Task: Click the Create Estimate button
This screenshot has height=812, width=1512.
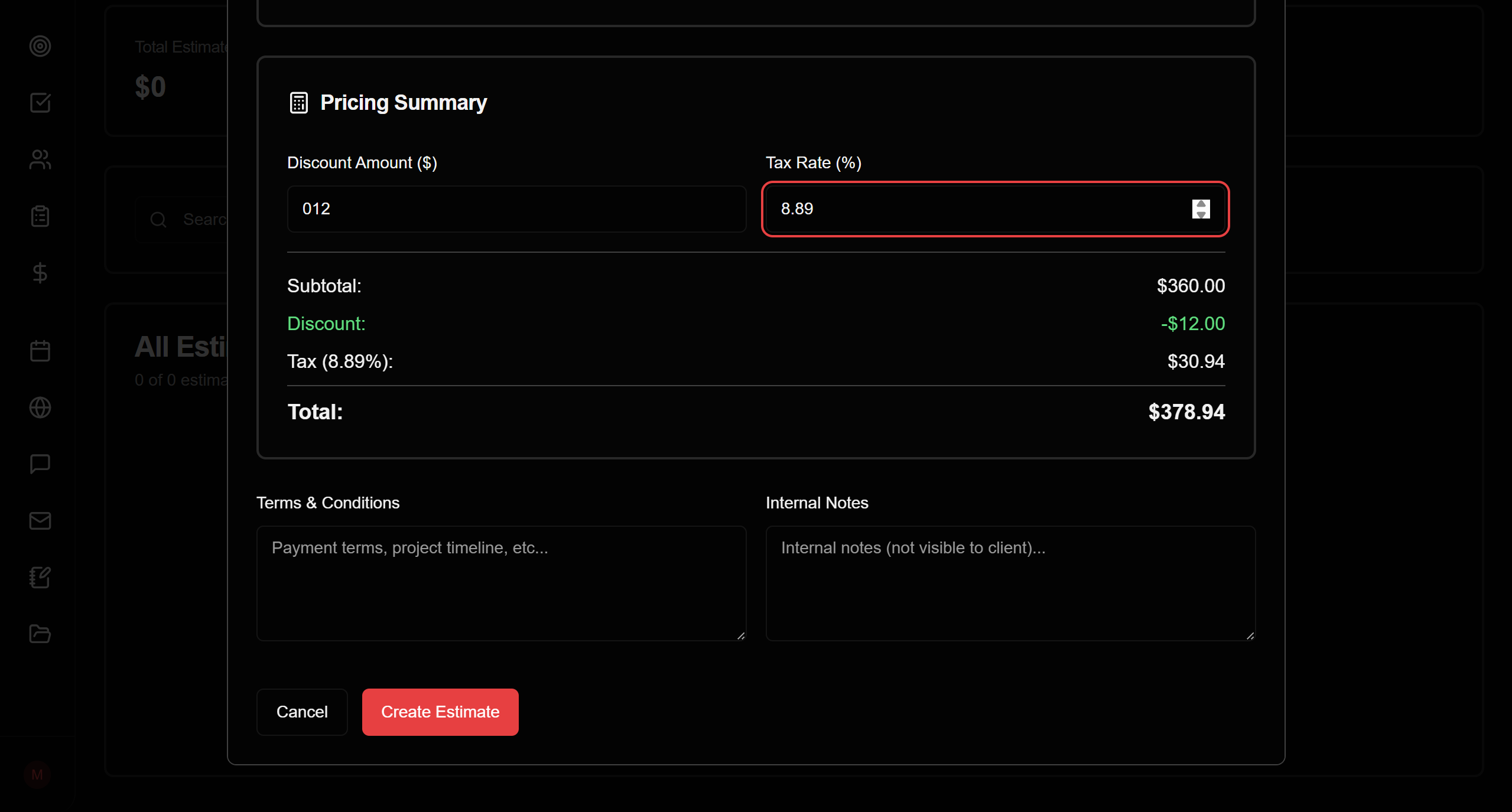Action: tap(440, 712)
